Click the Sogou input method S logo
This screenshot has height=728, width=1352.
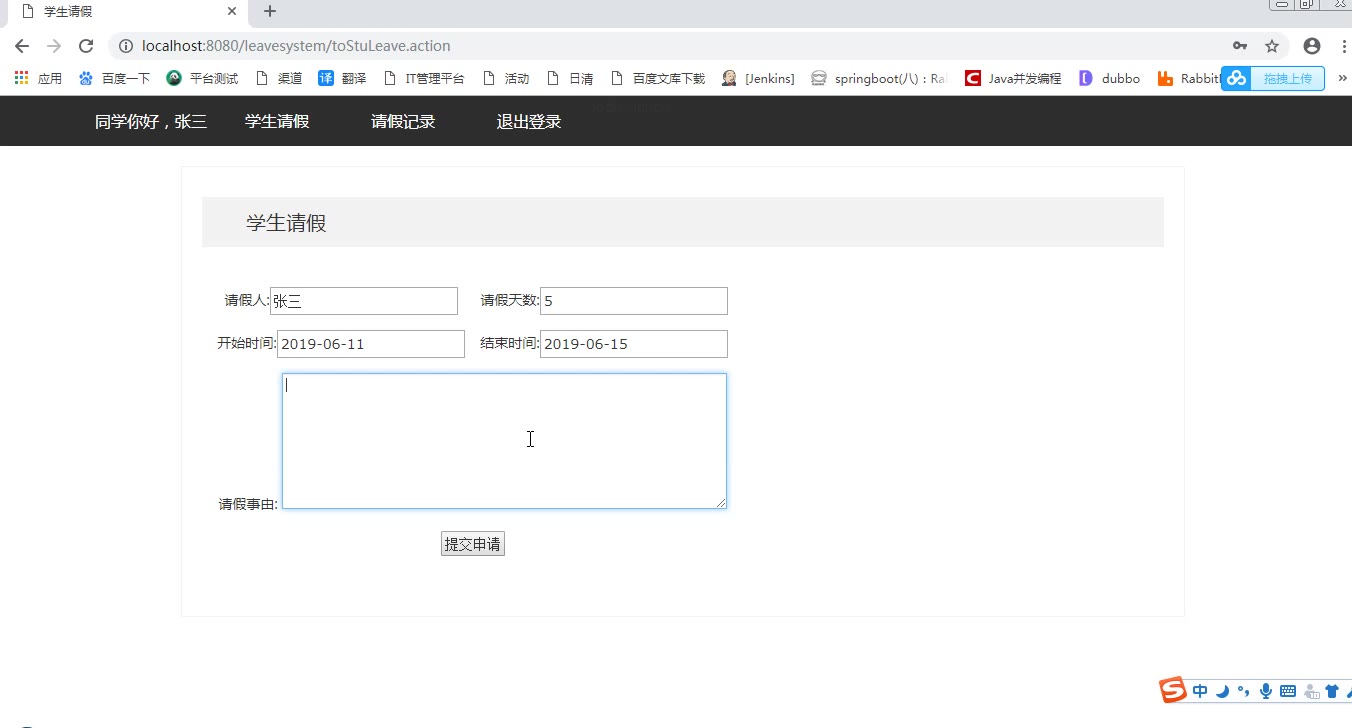pyautogui.click(x=1173, y=690)
